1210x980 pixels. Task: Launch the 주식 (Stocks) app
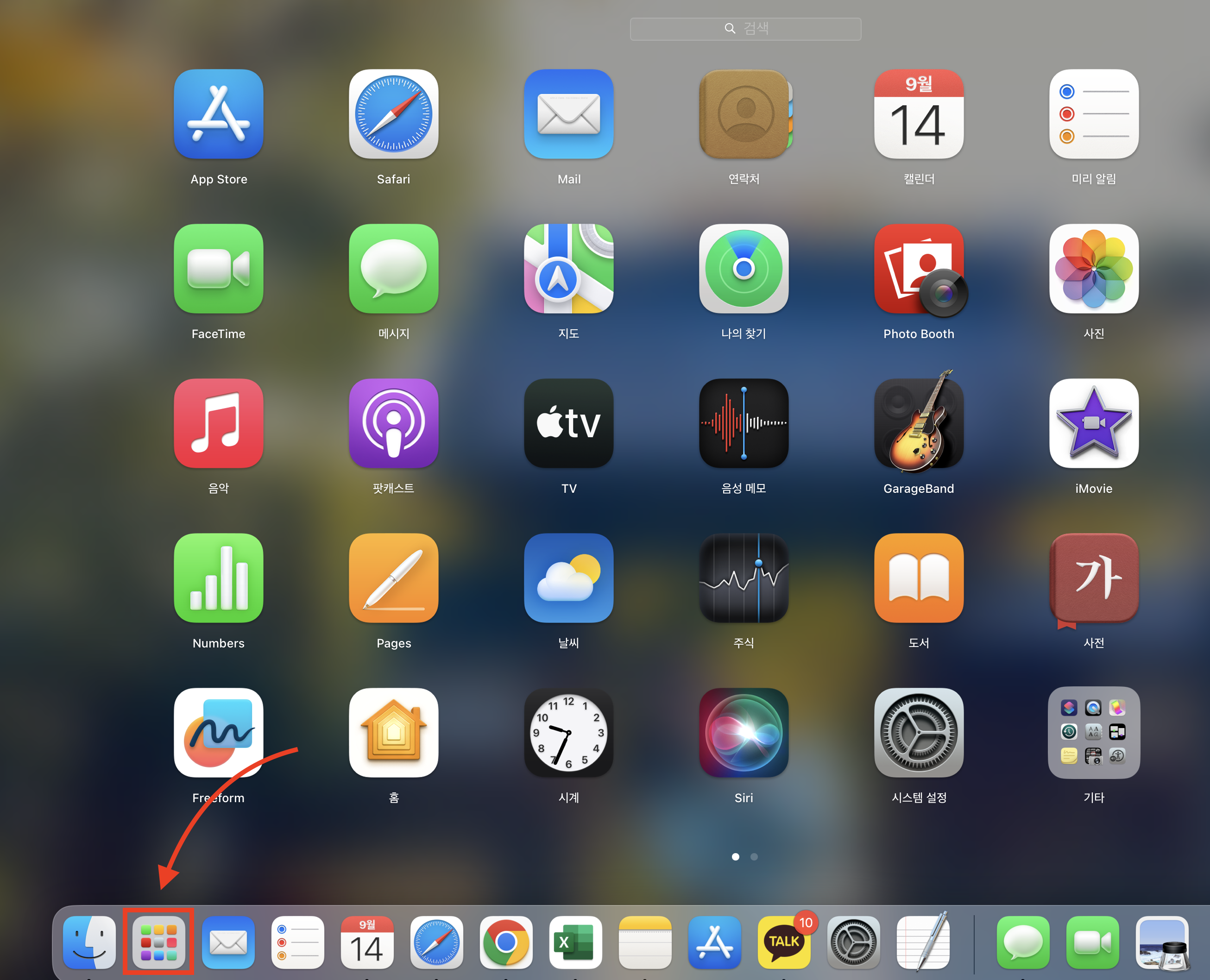click(744, 578)
